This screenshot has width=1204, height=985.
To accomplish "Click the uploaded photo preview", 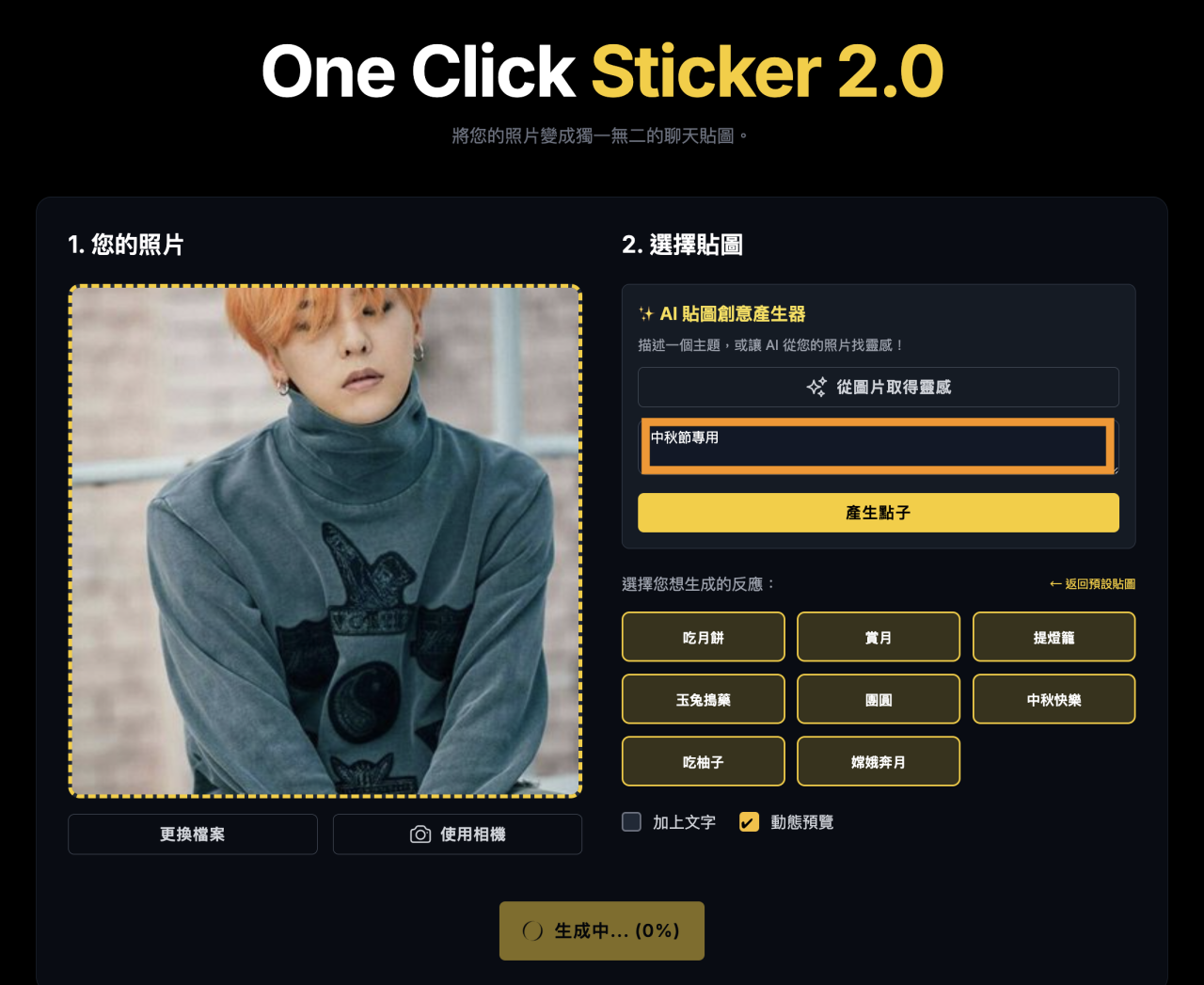I will [325, 541].
